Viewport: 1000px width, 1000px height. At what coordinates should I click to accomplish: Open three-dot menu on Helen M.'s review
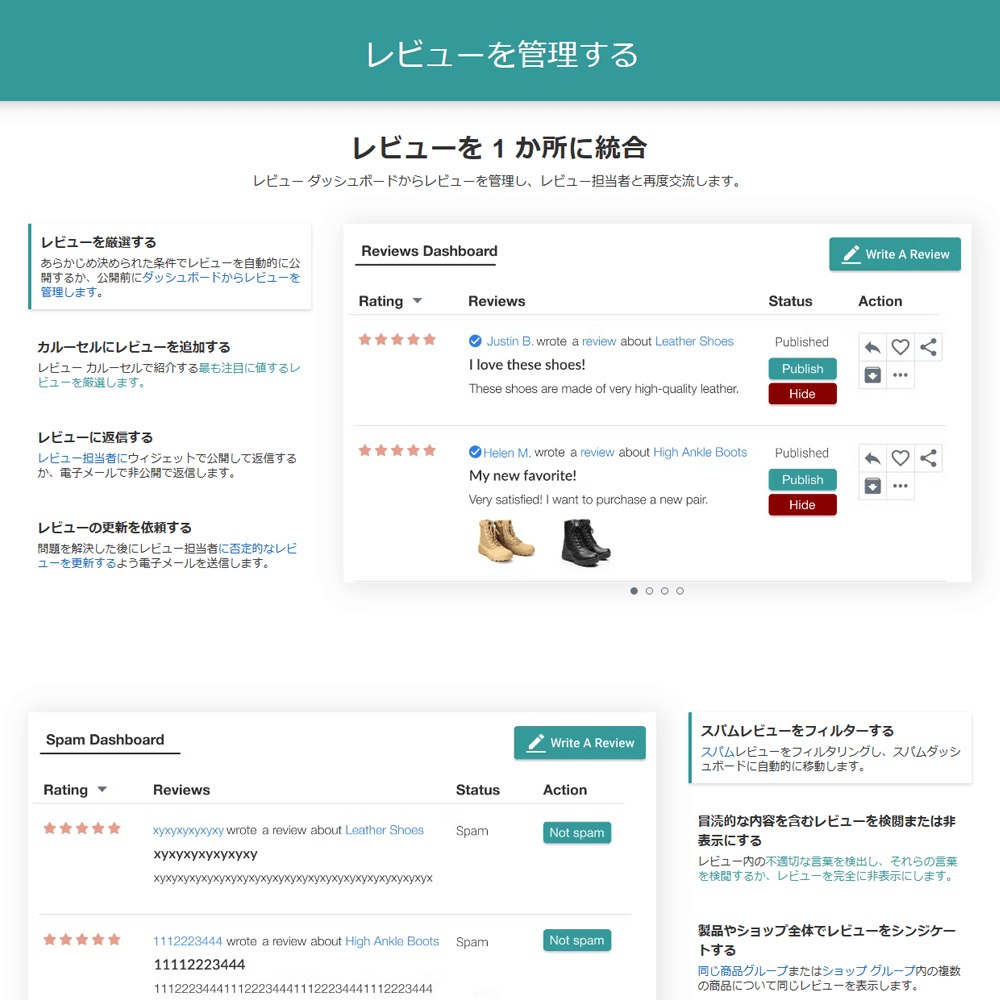pyautogui.click(x=900, y=486)
